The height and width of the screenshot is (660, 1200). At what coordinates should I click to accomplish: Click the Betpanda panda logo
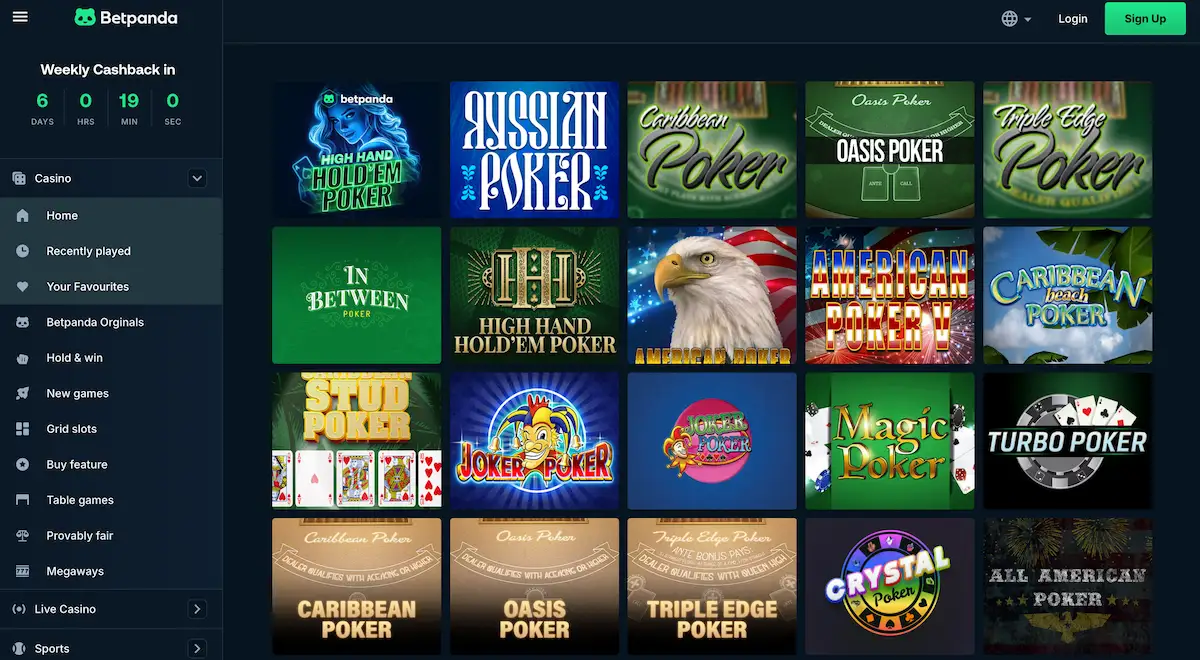[86, 17]
